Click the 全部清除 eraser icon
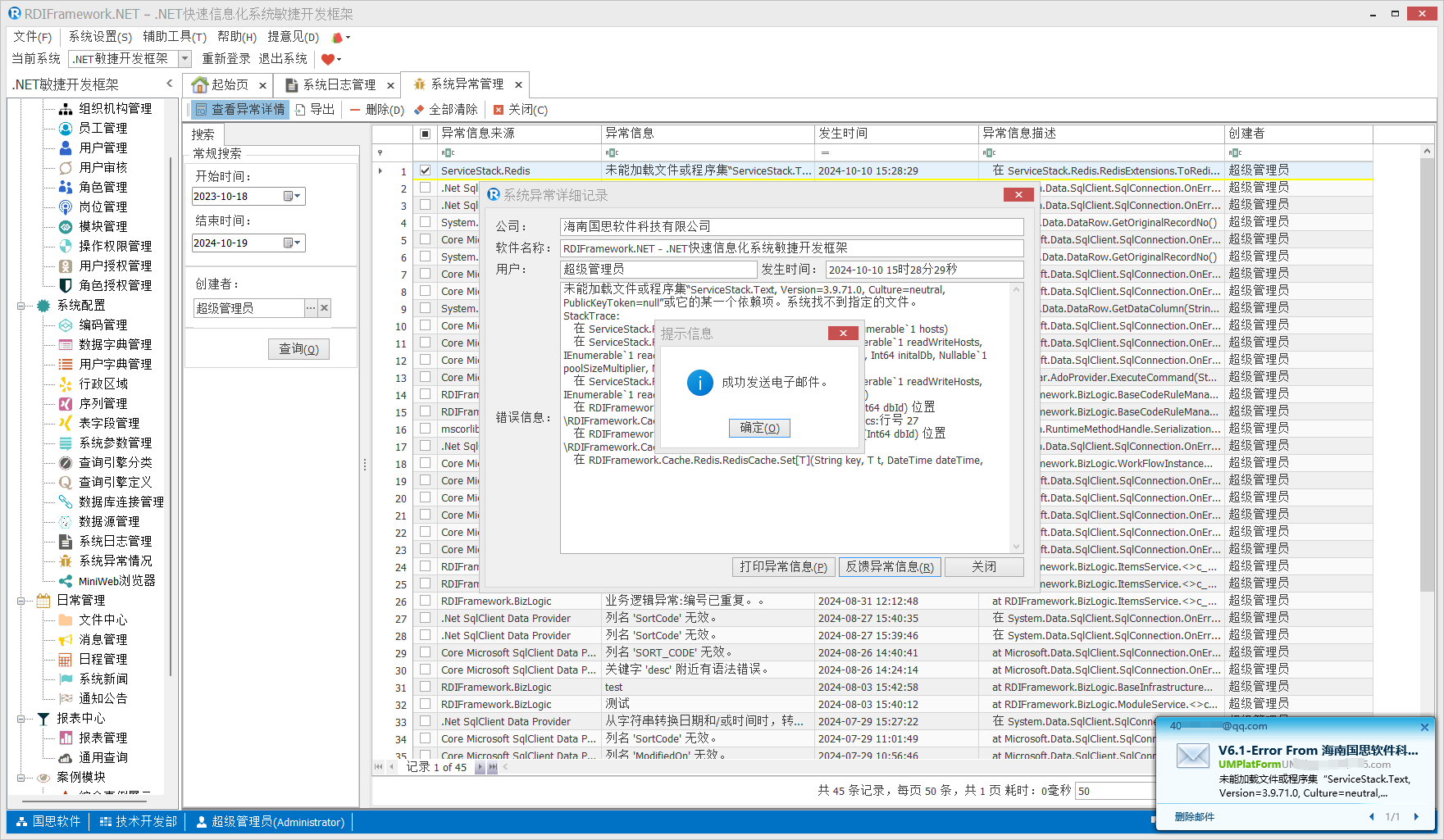 [419, 110]
